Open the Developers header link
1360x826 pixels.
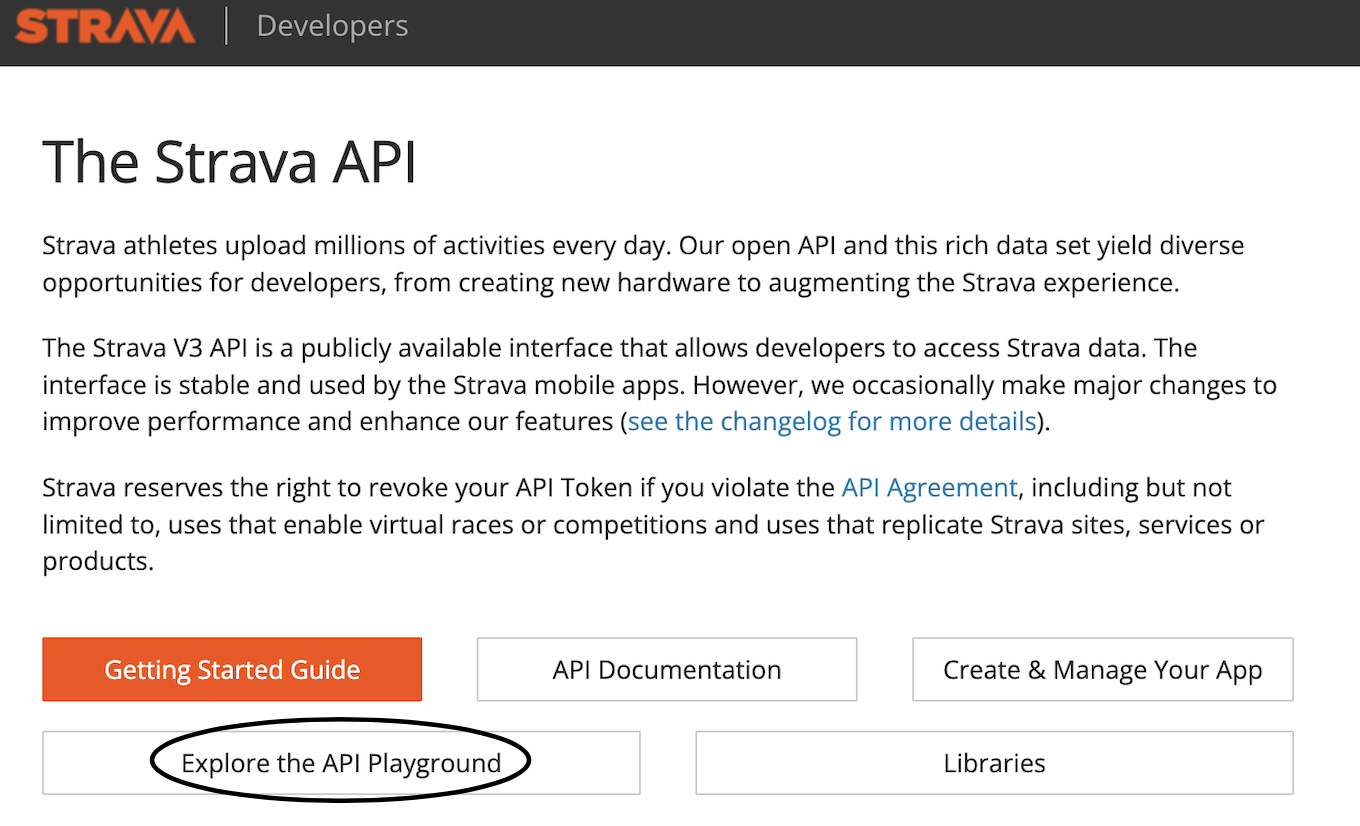click(x=332, y=26)
